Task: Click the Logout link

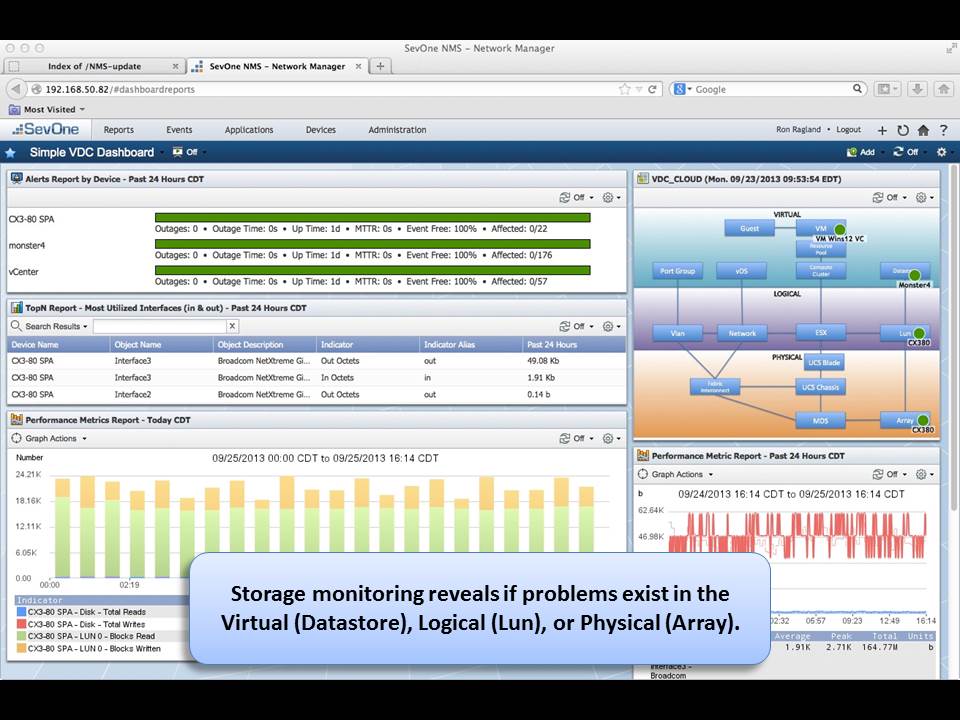Action: pos(849,130)
